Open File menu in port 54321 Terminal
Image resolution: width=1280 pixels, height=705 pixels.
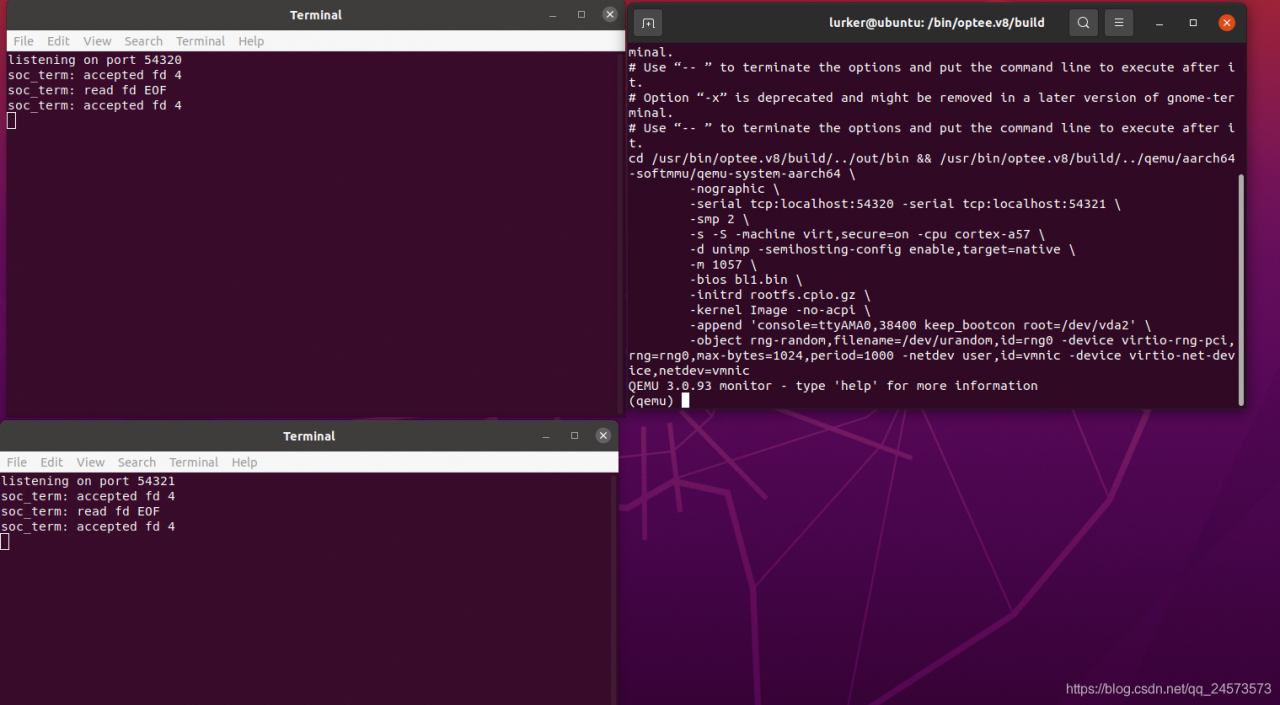[x=17, y=462]
